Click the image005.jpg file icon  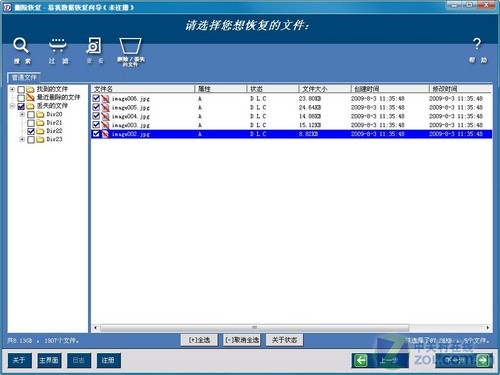click(x=105, y=107)
